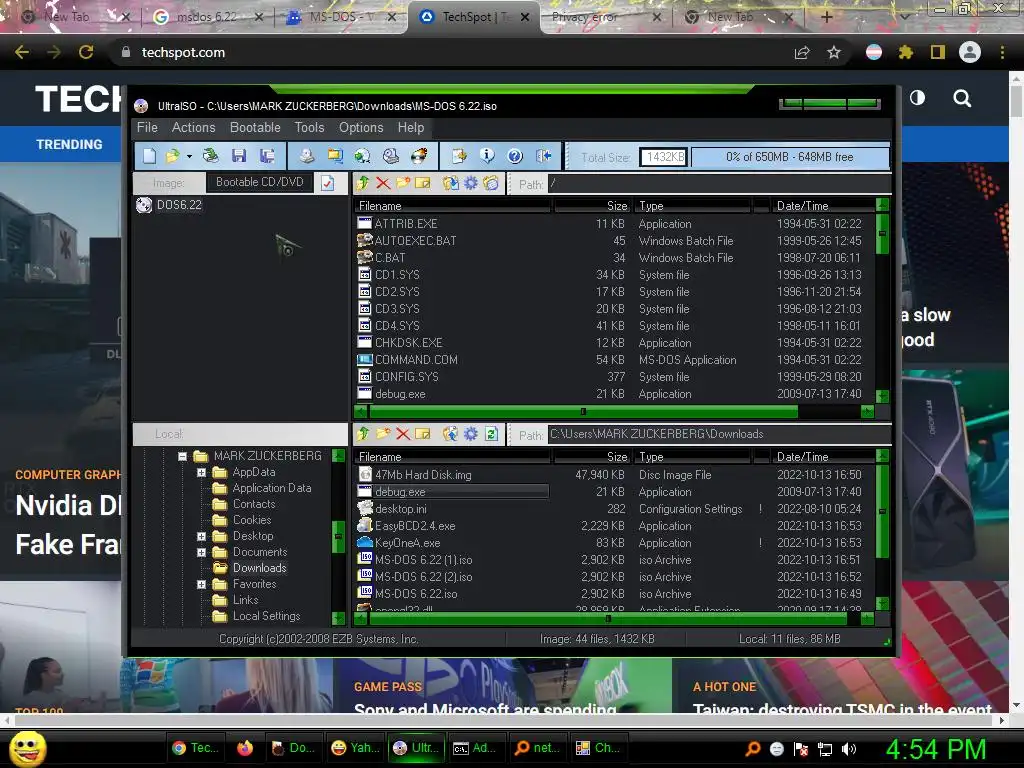Image resolution: width=1024 pixels, height=768 pixels.
Task: Open the Actions menu
Action: [x=193, y=127]
